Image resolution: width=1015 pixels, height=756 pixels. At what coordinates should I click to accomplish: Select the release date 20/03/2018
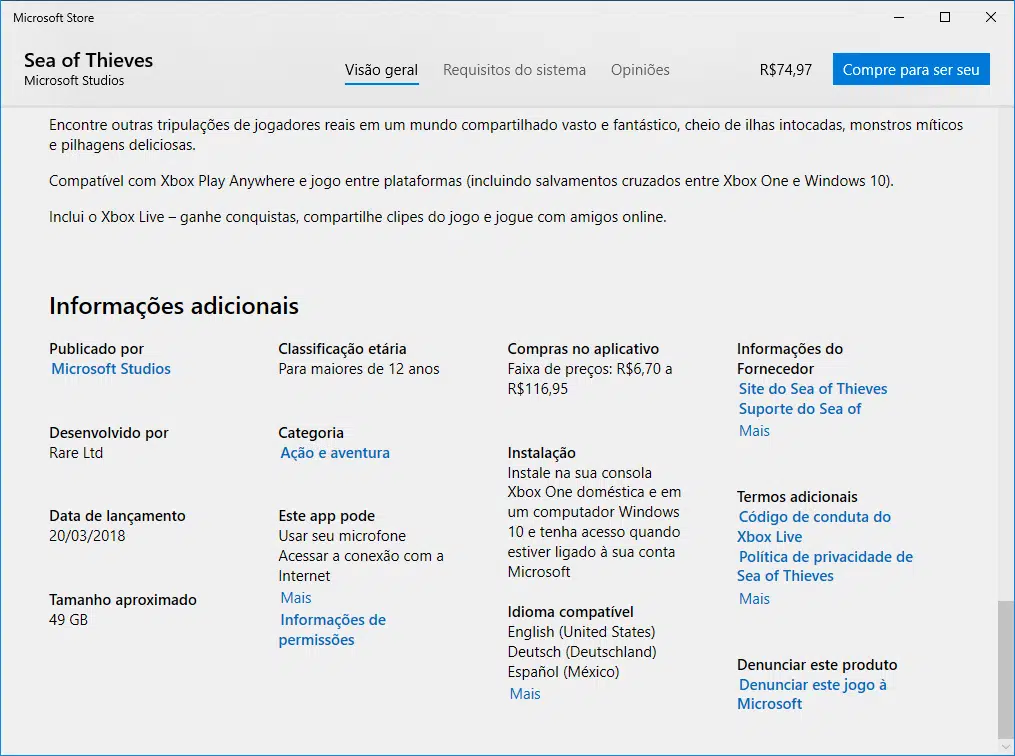[x=87, y=536]
